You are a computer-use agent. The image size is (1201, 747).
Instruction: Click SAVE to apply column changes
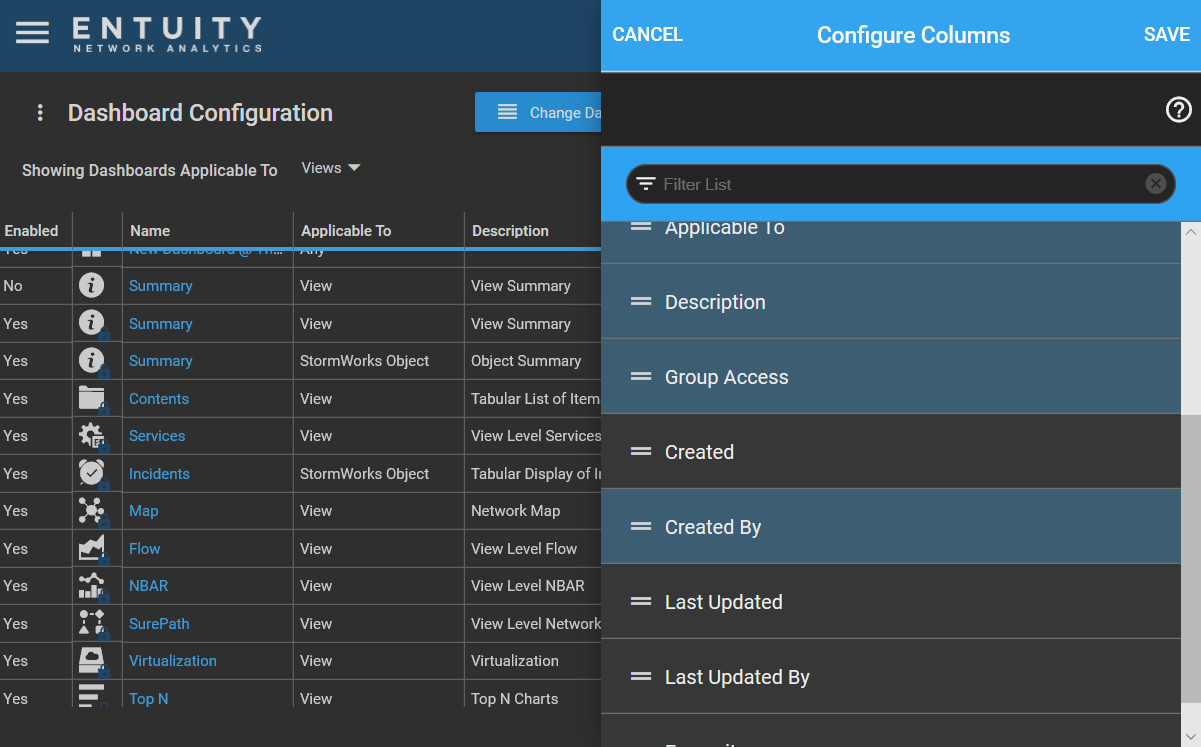pos(1166,34)
